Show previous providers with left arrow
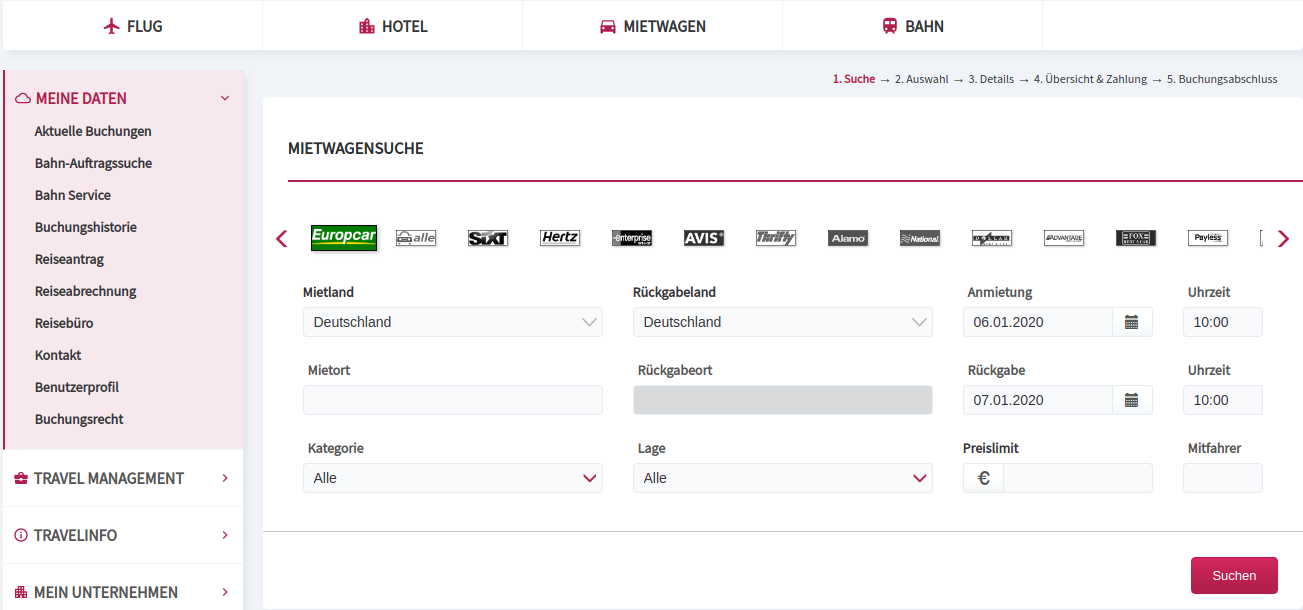This screenshot has height=610, width=1303. pos(281,239)
